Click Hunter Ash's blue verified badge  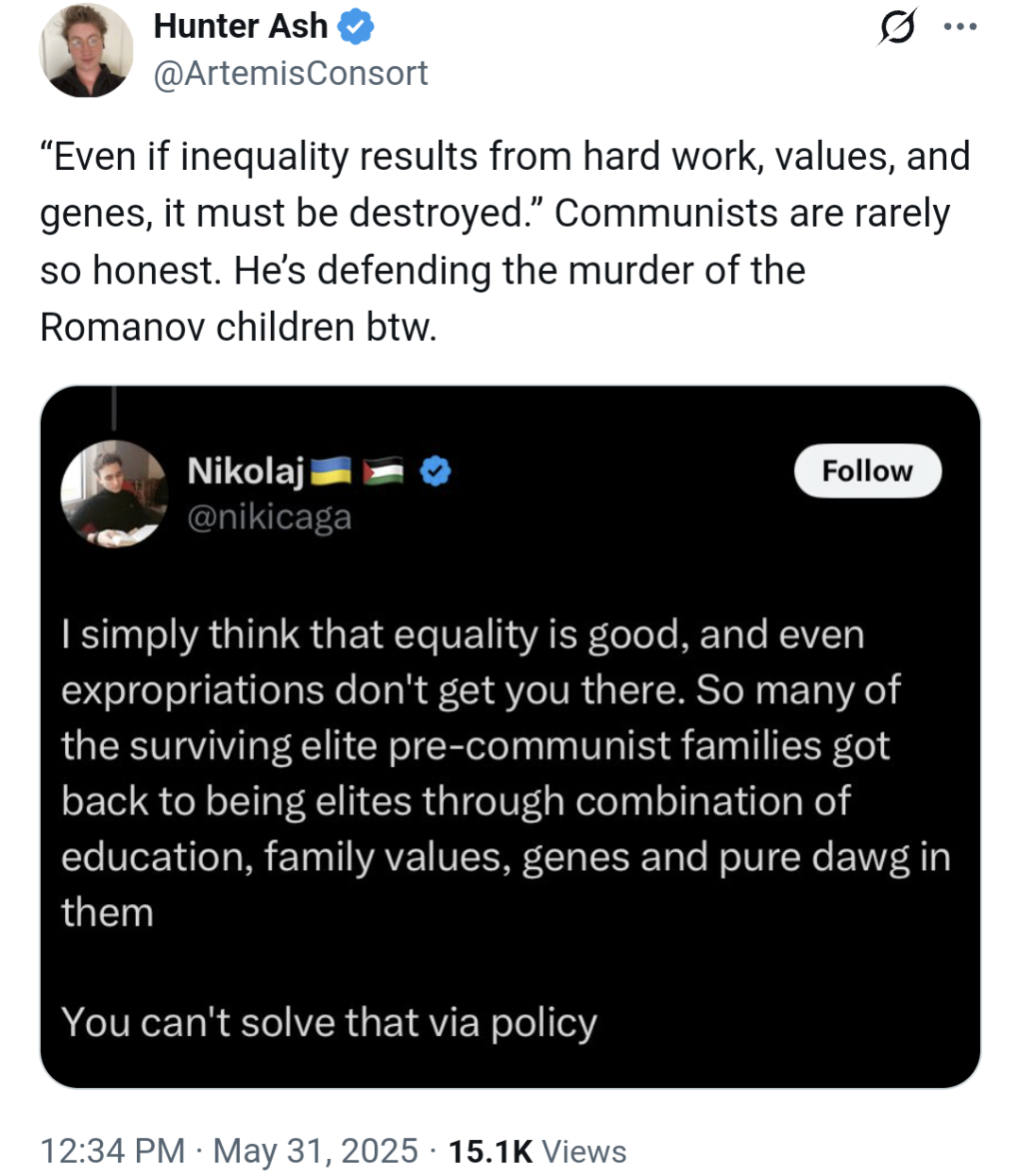tap(357, 26)
